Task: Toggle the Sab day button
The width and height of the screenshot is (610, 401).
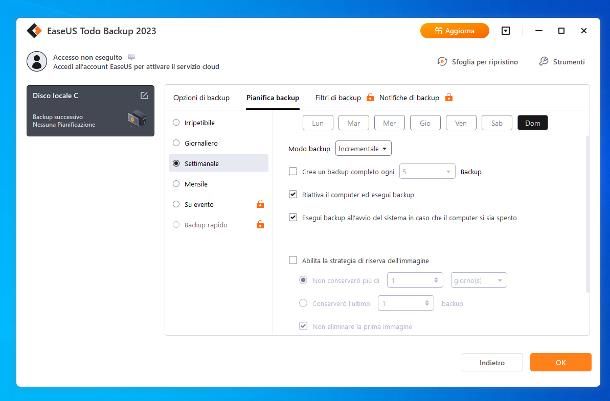Action: (497, 123)
